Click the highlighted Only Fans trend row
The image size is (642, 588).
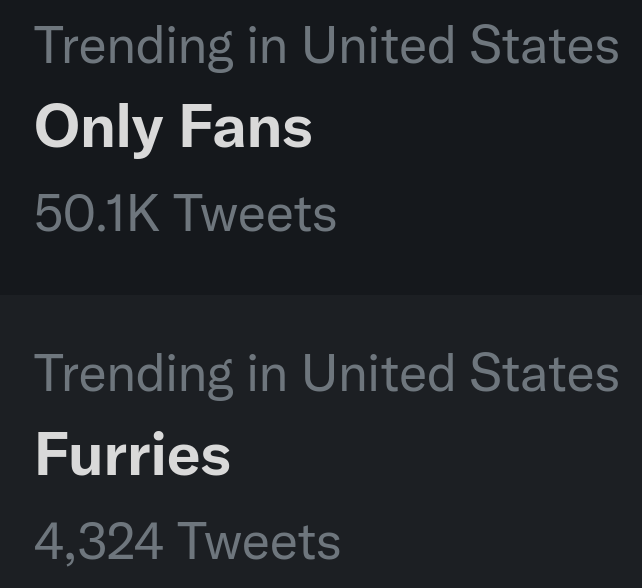coord(480,150)
